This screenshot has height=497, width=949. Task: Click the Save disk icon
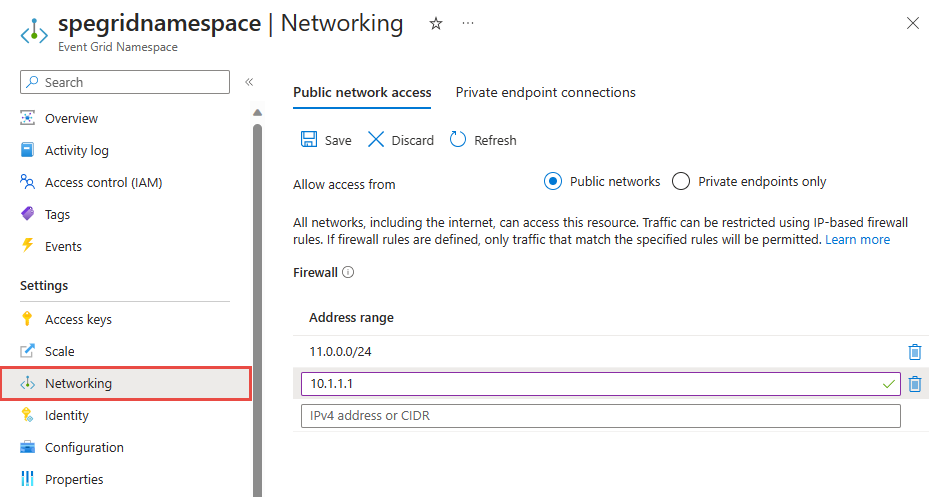(x=309, y=140)
